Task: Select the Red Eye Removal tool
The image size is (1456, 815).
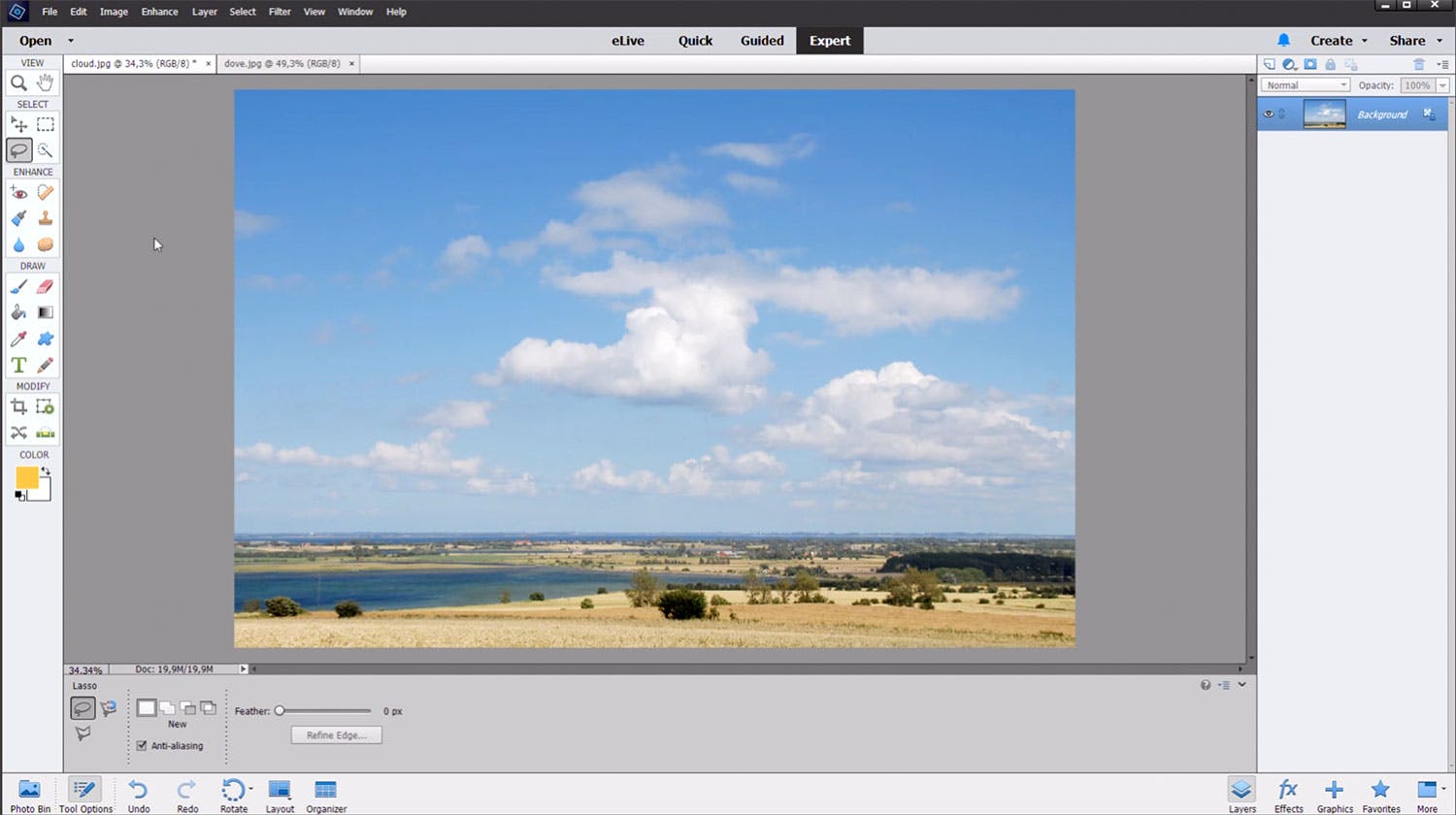Action: (18, 193)
